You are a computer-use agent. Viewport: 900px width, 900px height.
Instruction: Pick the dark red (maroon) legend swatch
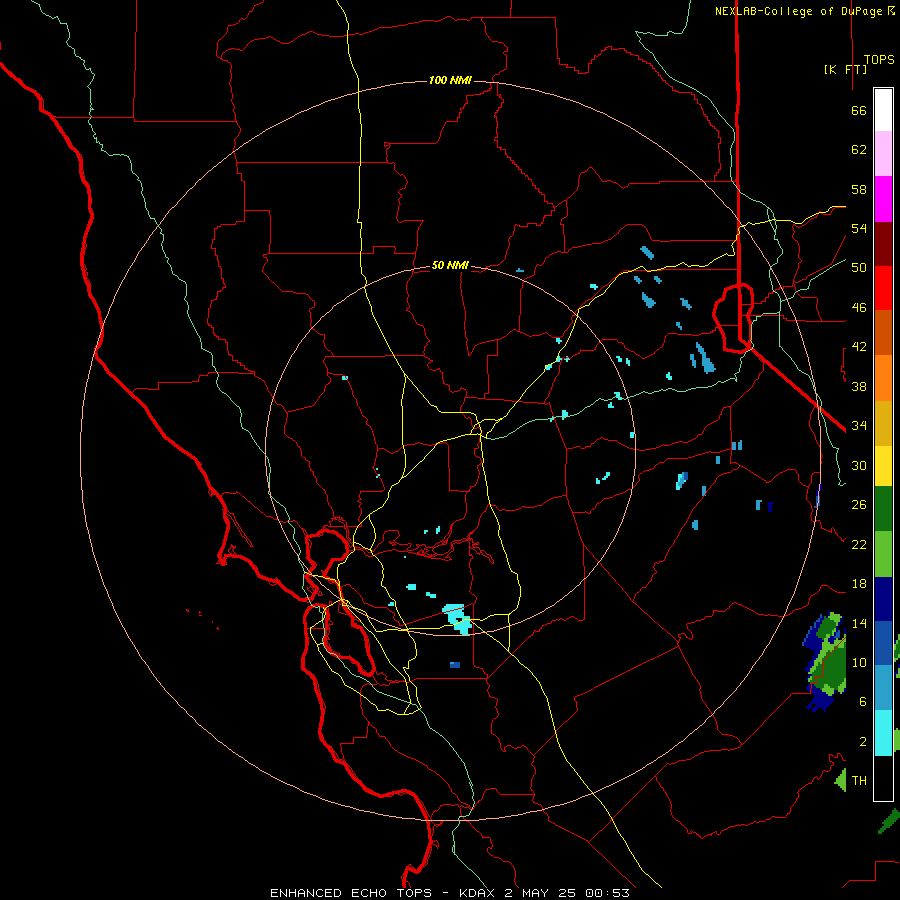(883, 245)
